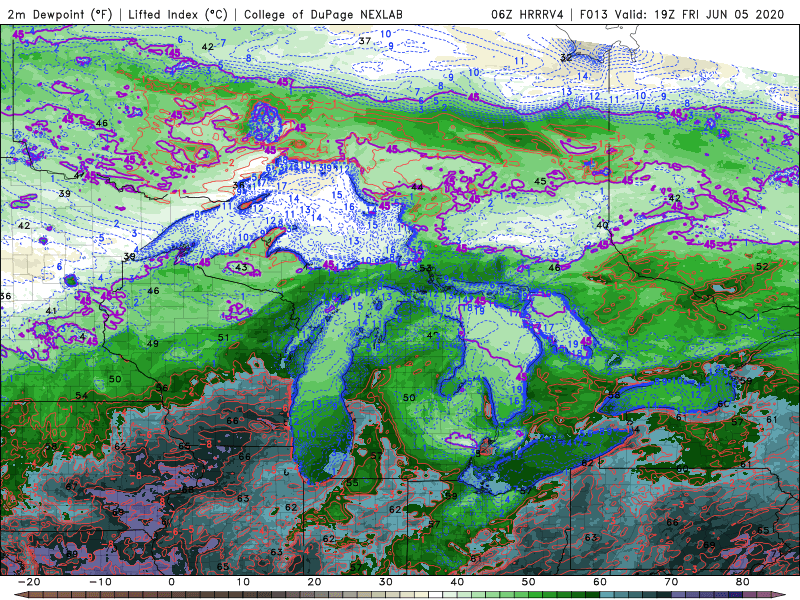Click the "Lifted Index (°C)" title text
This screenshot has width=800, height=600.
(x=178, y=15)
